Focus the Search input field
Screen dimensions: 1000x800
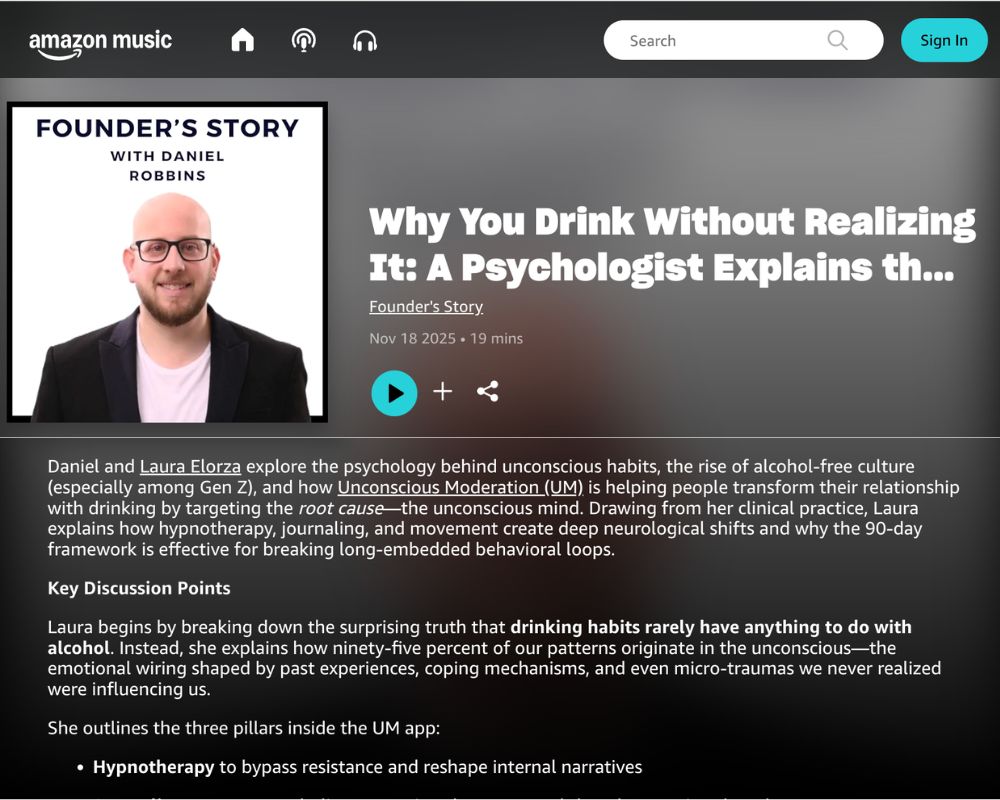743,40
